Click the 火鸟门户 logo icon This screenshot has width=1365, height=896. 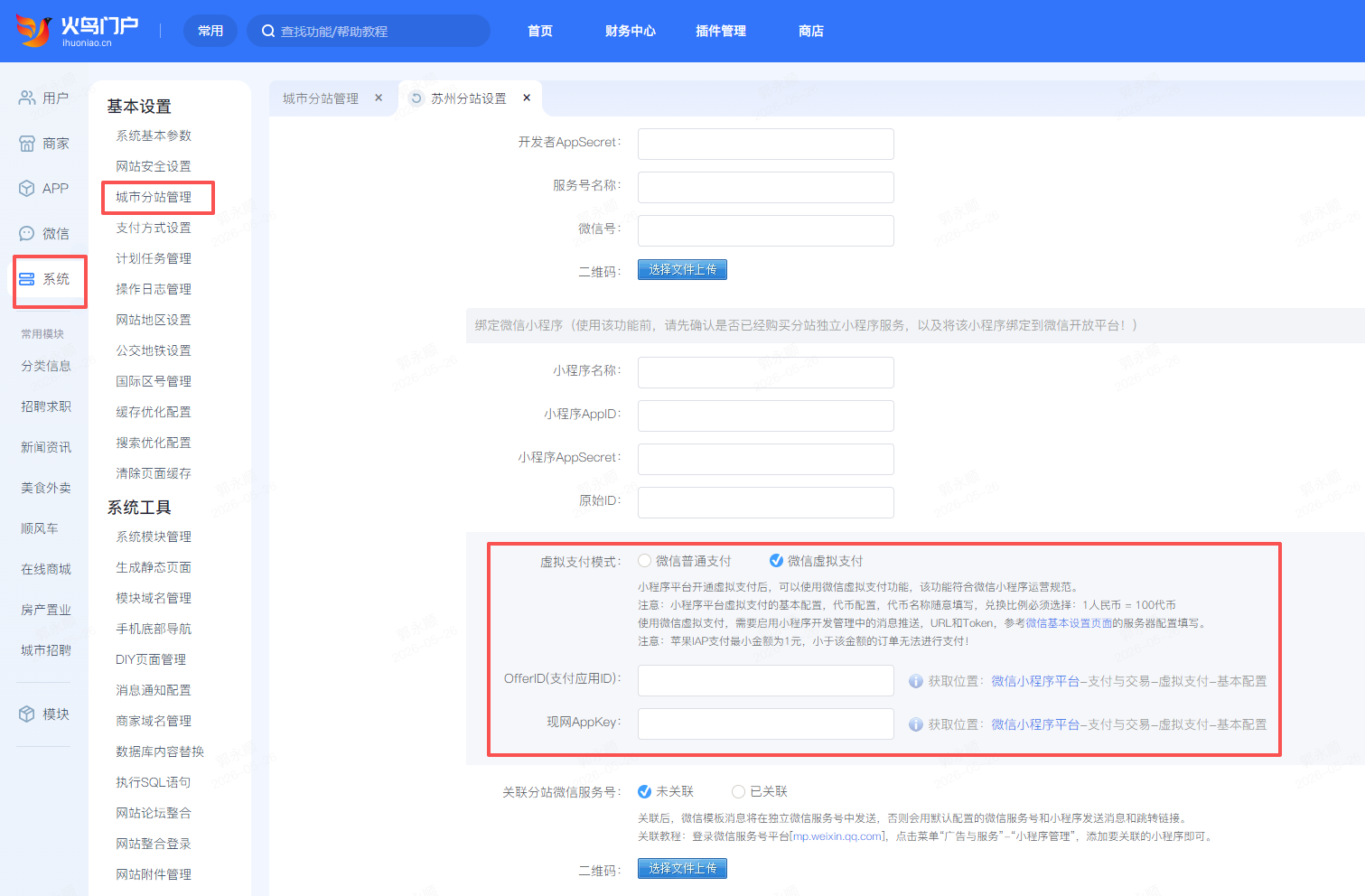(33, 31)
